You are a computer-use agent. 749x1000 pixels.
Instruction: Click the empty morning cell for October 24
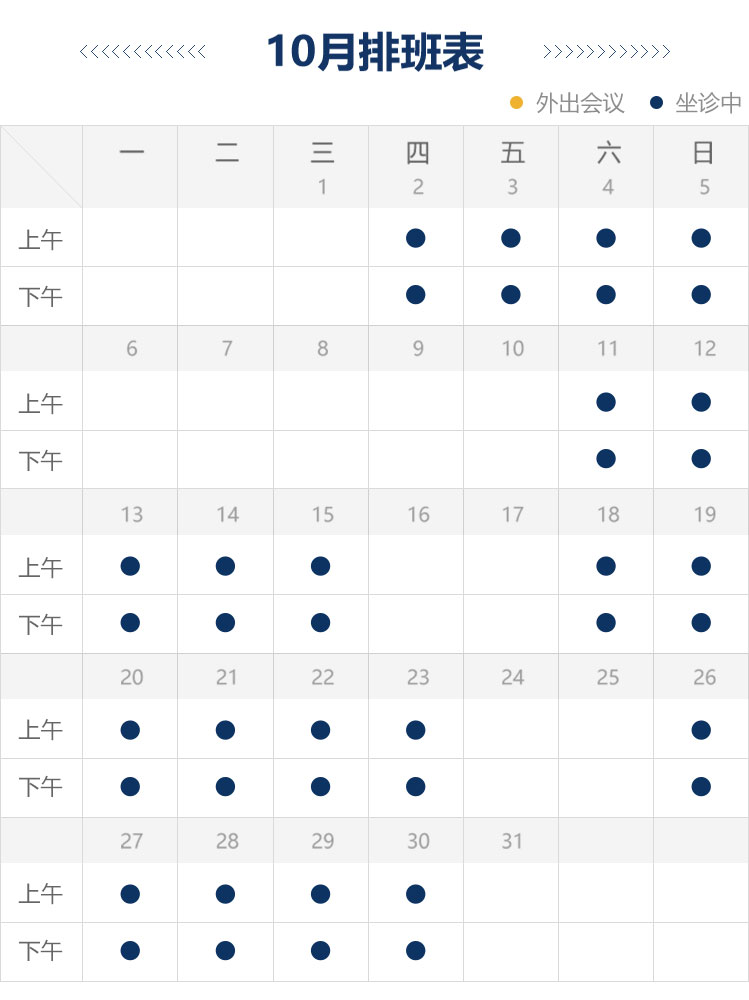[511, 730]
